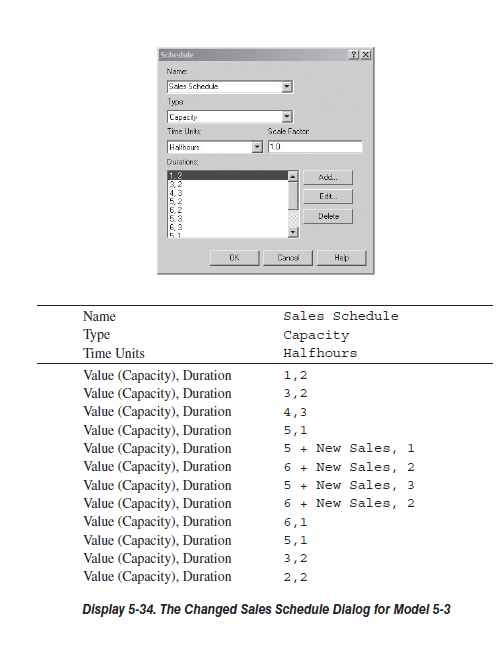The height and width of the screenshot is (656, 503).
Task: Open Help from the dialog button
Action: [x=341, y=258]
